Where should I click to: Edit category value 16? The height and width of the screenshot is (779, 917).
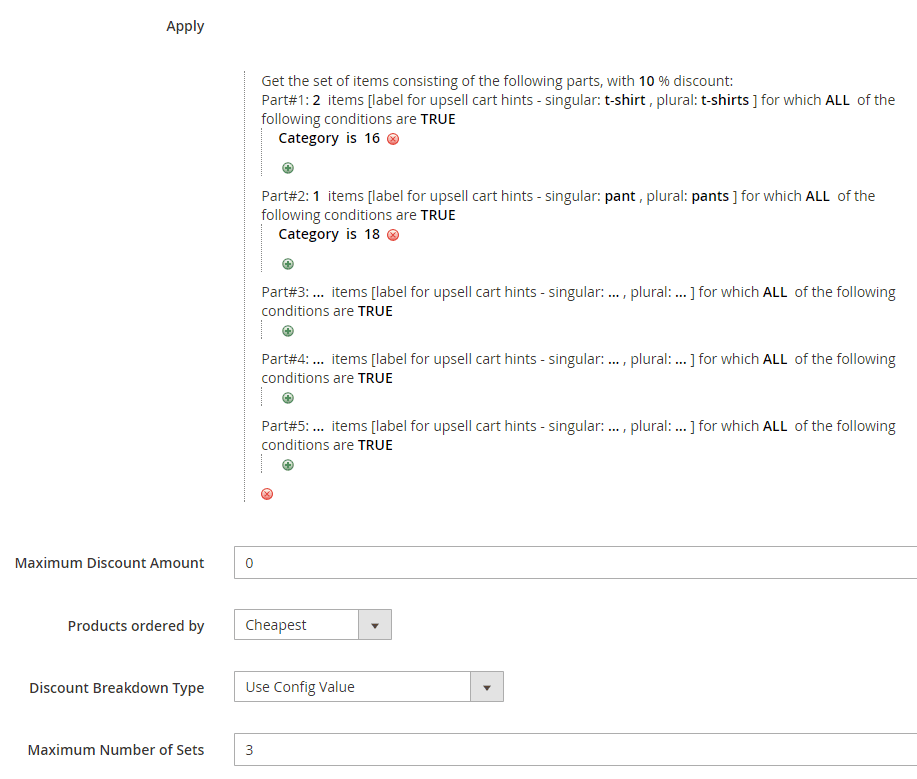[x=372, y=139]
